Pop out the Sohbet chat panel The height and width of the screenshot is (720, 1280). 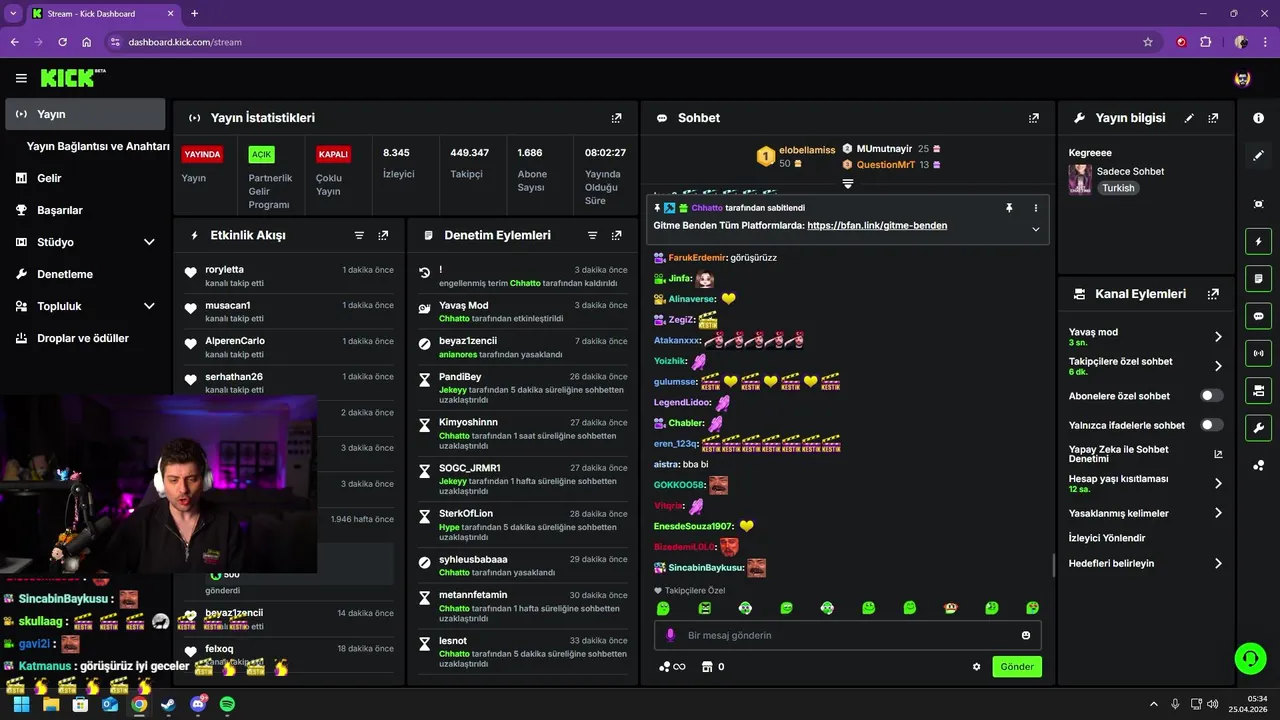1033,118
